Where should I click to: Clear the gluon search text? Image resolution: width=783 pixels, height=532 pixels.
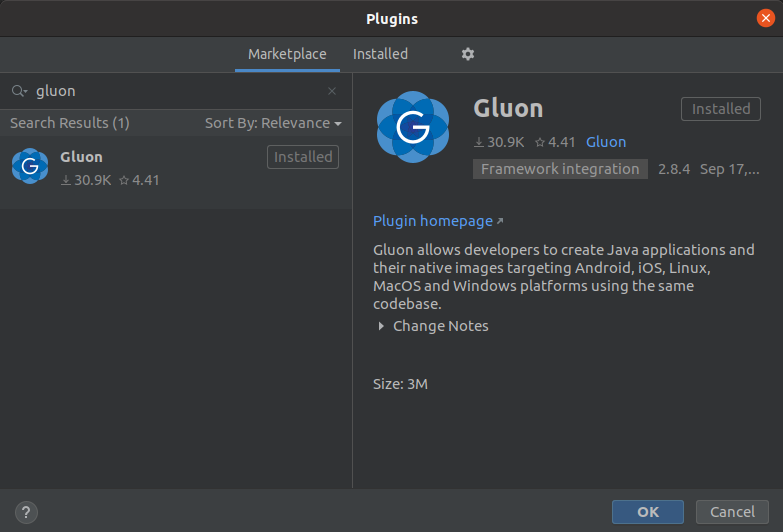[x=332, y=91]
